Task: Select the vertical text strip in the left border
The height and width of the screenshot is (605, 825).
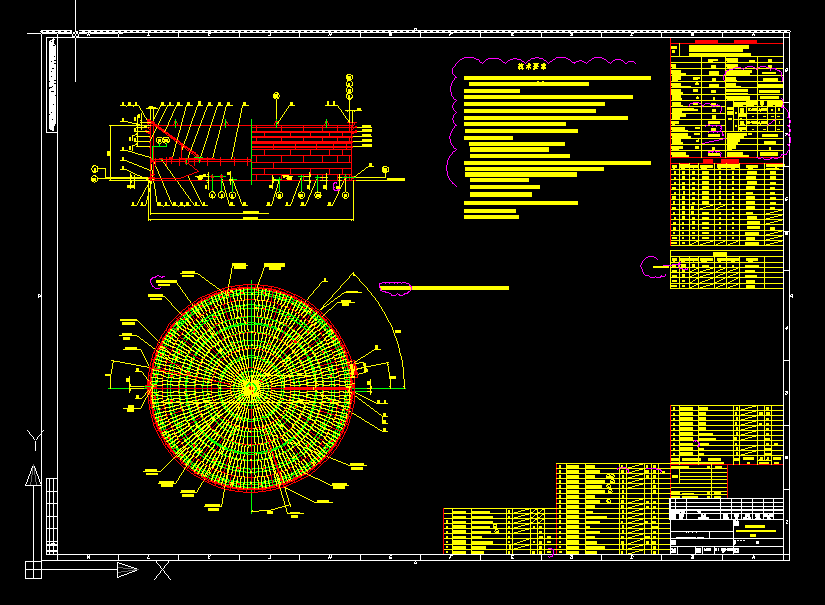Action: 52,85
